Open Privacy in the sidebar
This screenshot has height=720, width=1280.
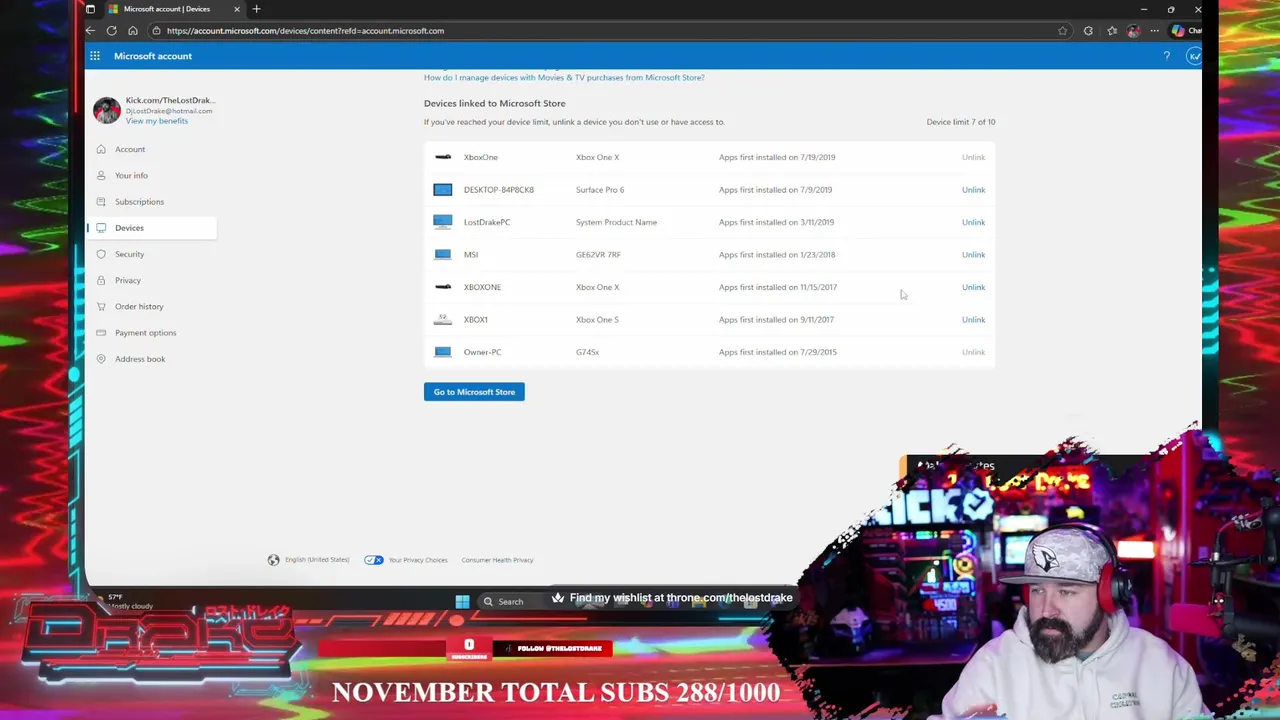pyautogui.click(x=127, y=280)
